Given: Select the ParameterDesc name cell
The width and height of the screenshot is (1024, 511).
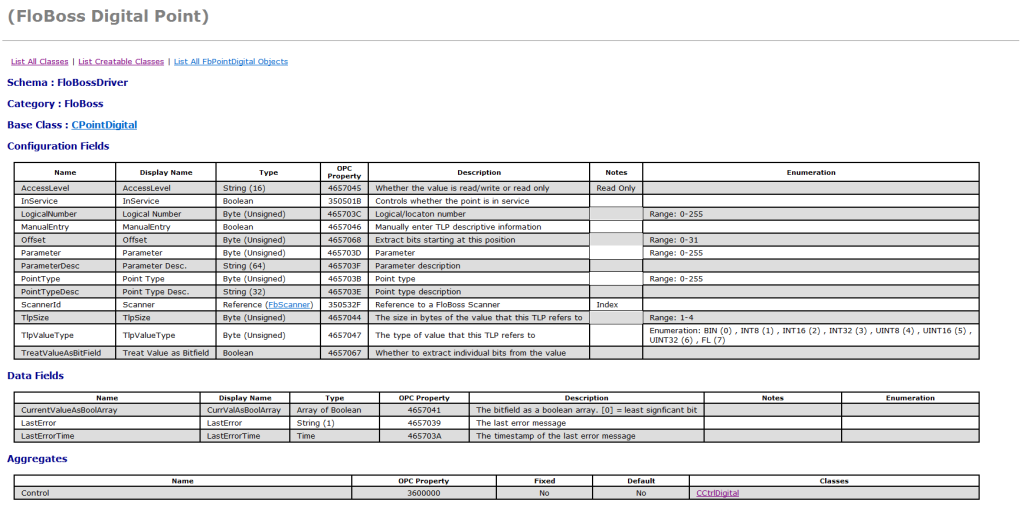Looking at the screenshot, I should point(65,266).
